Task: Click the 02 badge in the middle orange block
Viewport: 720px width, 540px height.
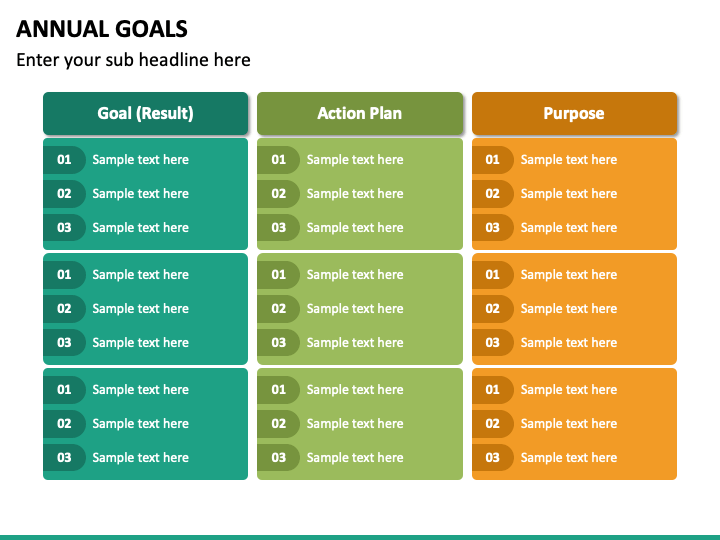Action: coord(493,309)
